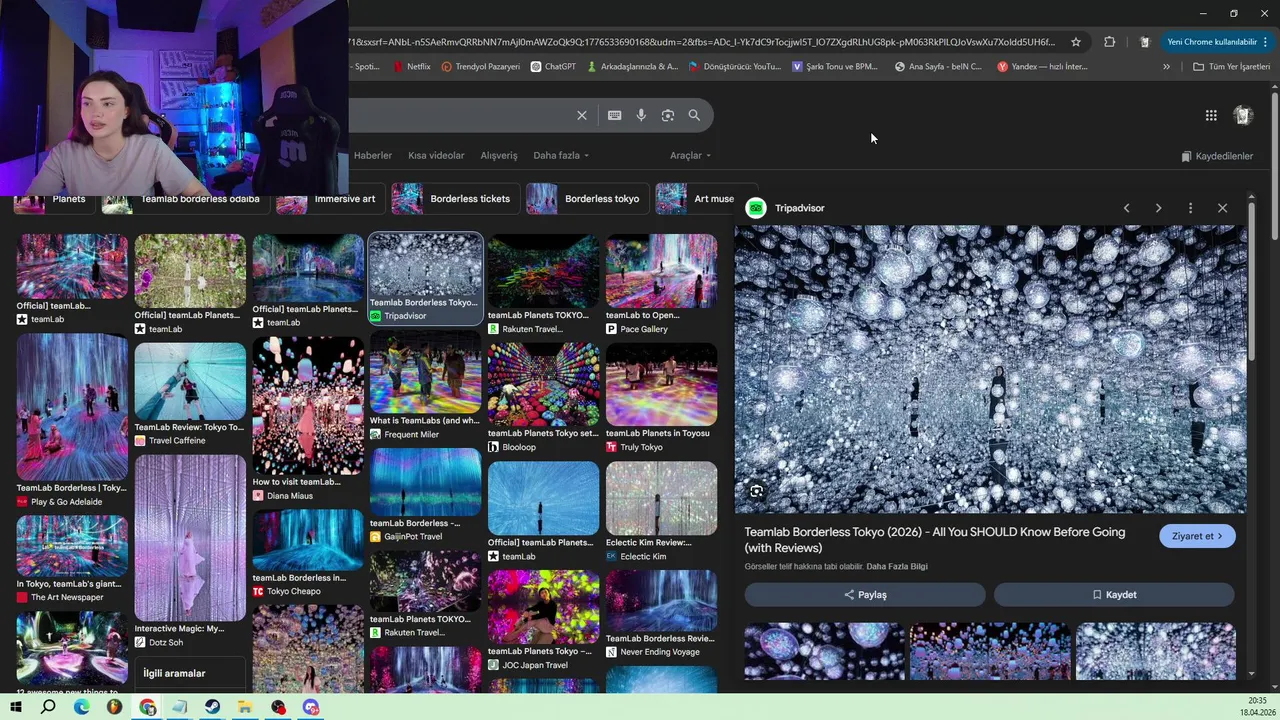The height and width of the screenshot is (720, 1280).
Task: Clear the Google search box with X
Action: click(x=581, y=115)
